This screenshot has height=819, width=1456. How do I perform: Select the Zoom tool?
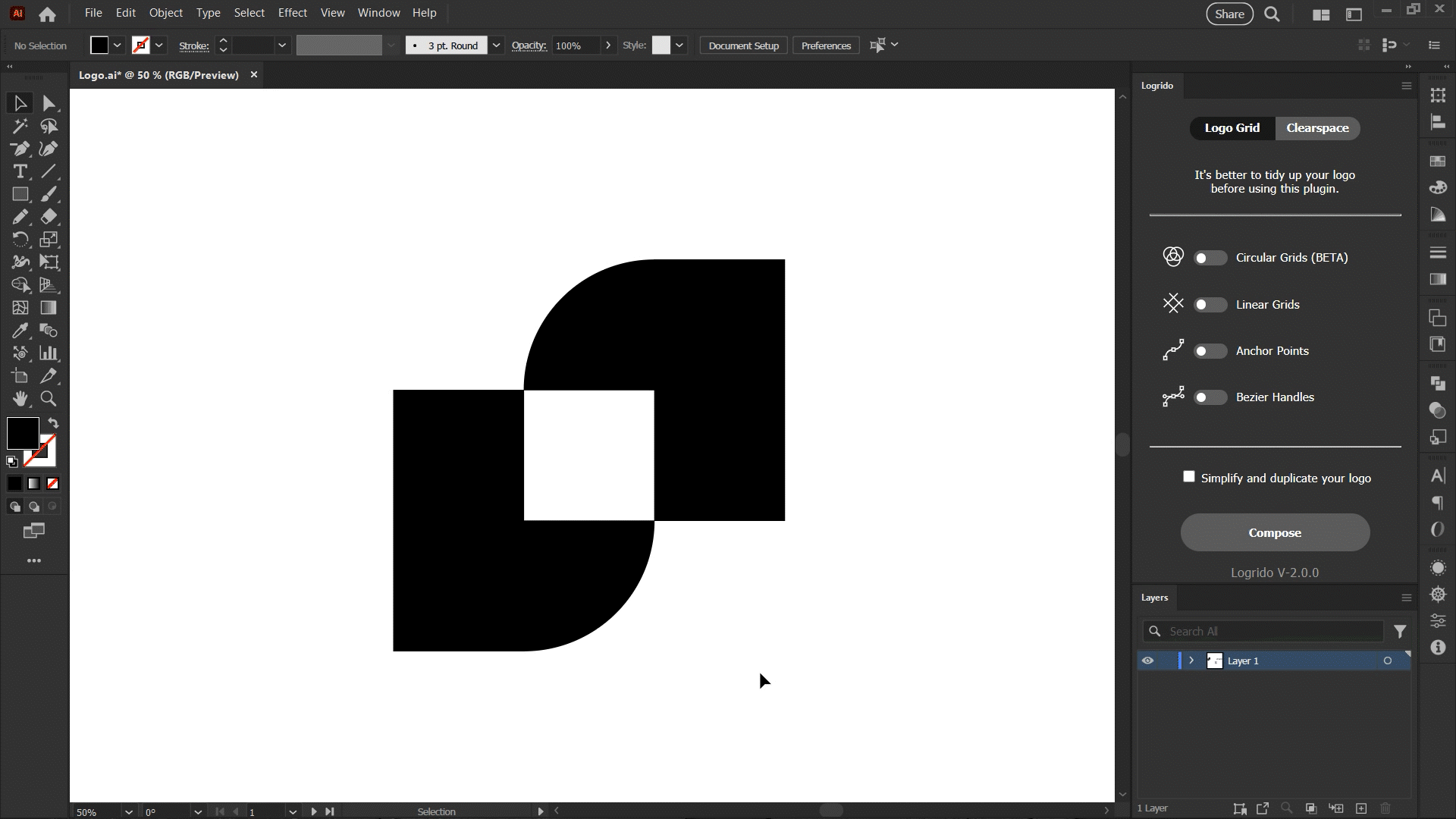click(x=49, y=399)
